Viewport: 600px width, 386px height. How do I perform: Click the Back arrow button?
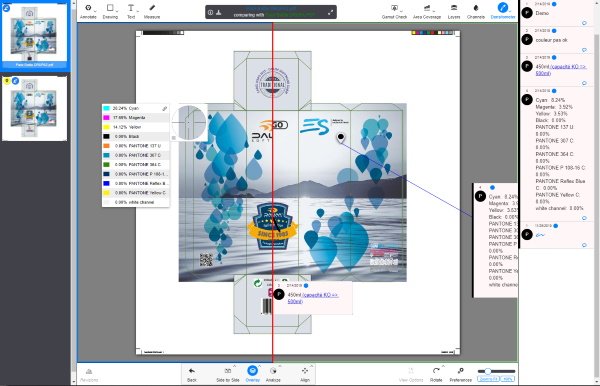click(x=192, y=374)
